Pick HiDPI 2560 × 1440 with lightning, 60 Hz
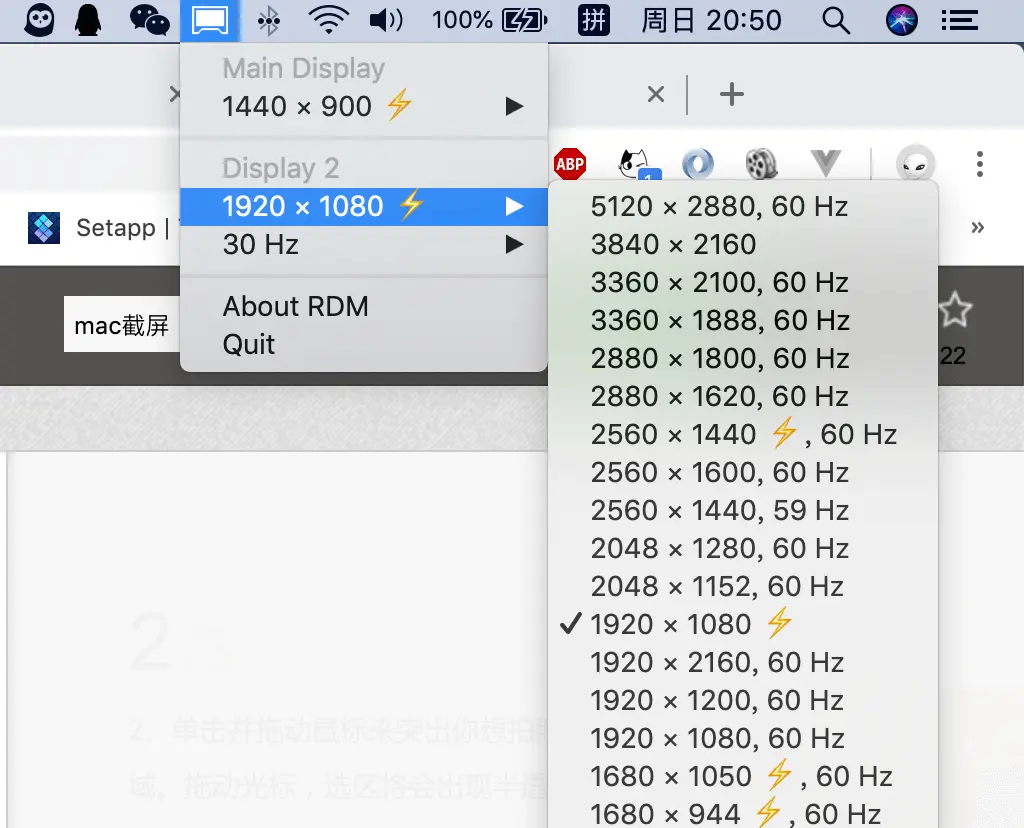The width and height of the screenshot is (1024, 828). (x=743, y=434)
